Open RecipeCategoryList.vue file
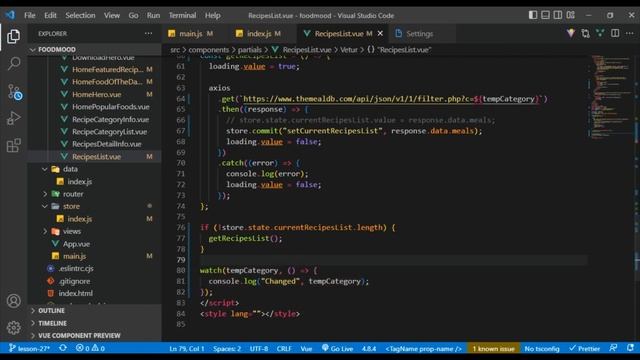The width and height of the screenshot is (640, 360). click(109, 132)
